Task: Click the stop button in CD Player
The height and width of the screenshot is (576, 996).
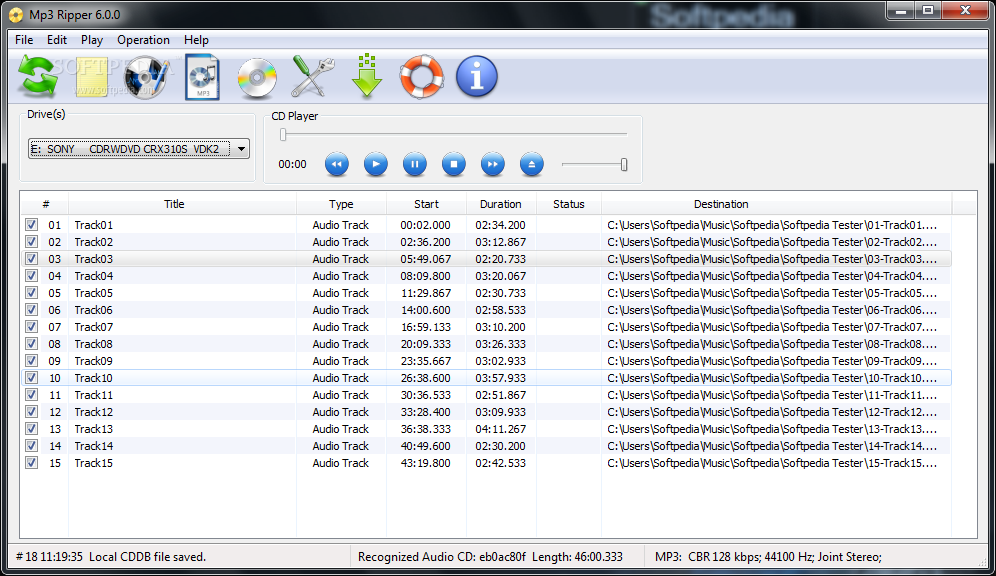Action: (x=454, y=164)
